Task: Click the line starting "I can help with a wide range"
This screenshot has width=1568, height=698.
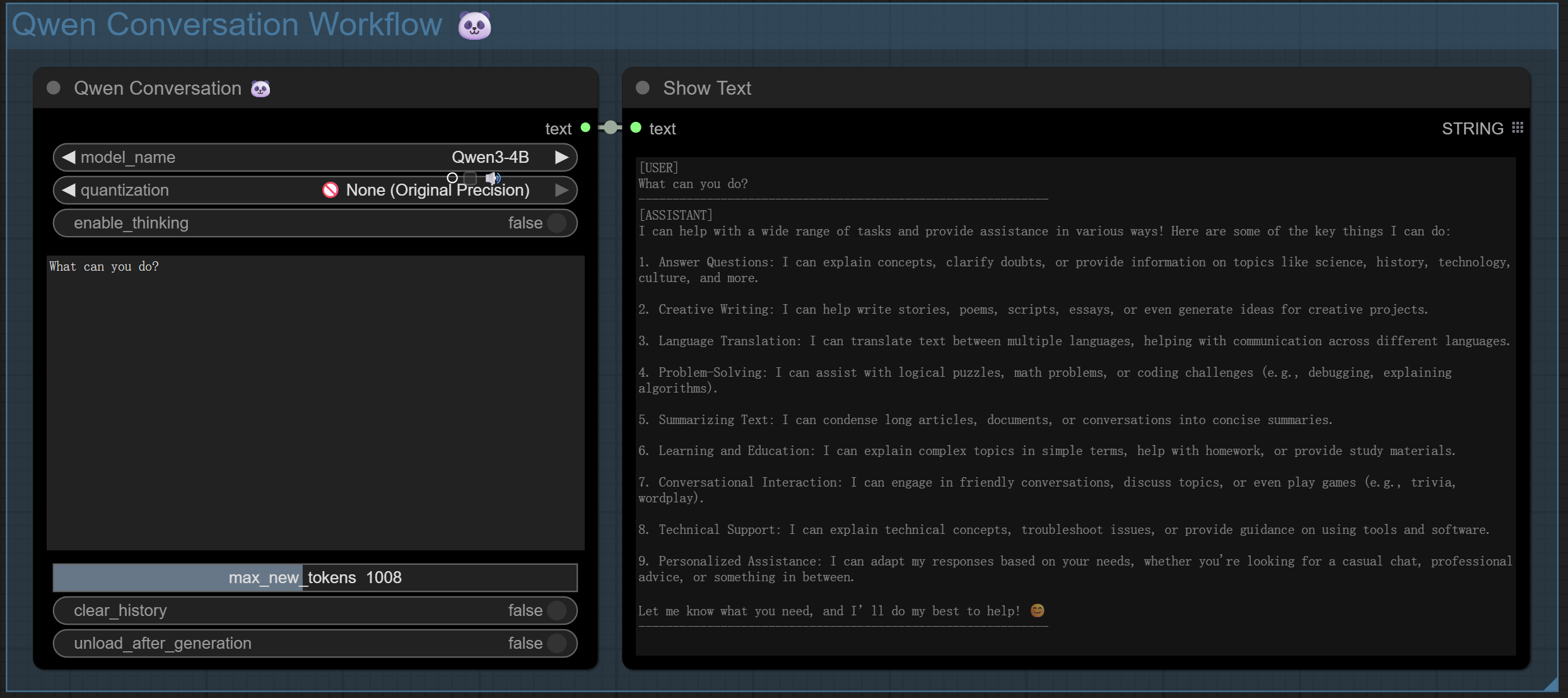Action: 1044,231
